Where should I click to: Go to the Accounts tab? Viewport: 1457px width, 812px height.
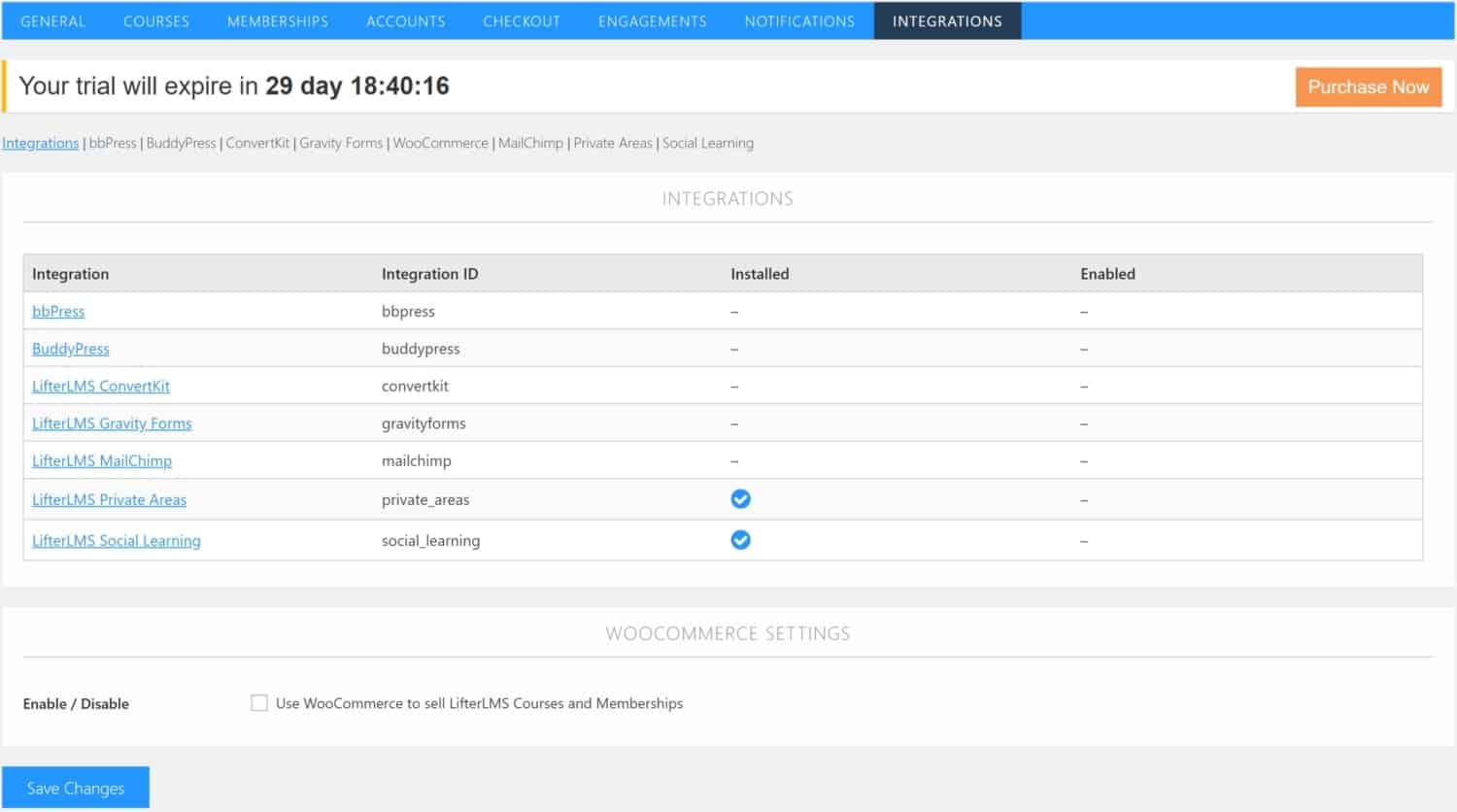[x=405, y=20]
